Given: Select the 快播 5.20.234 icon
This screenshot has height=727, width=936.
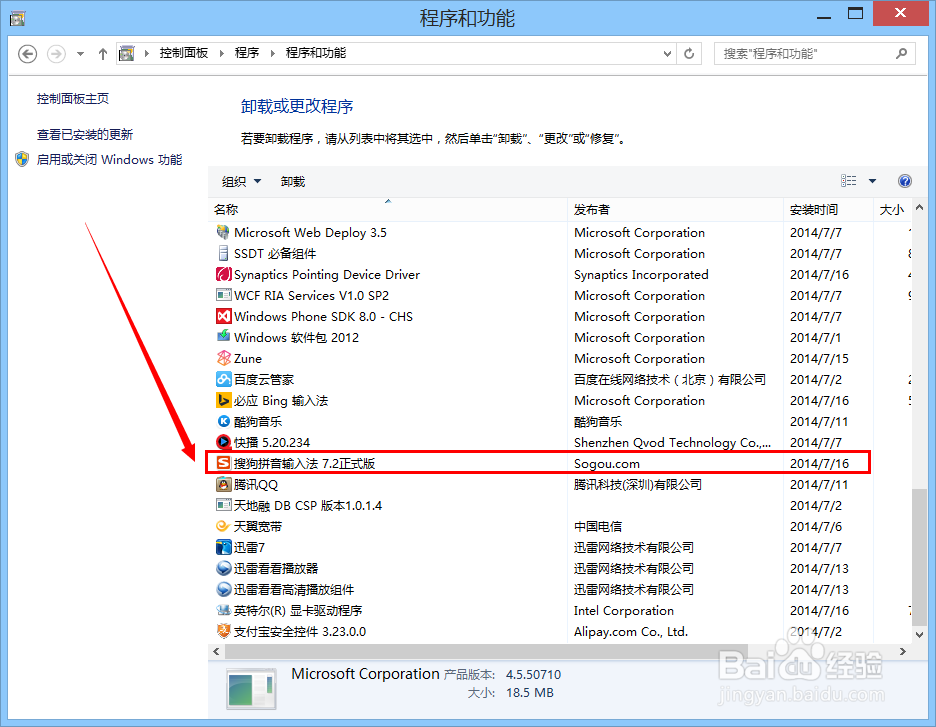Looking at the screenshot, I should point(223,442).
